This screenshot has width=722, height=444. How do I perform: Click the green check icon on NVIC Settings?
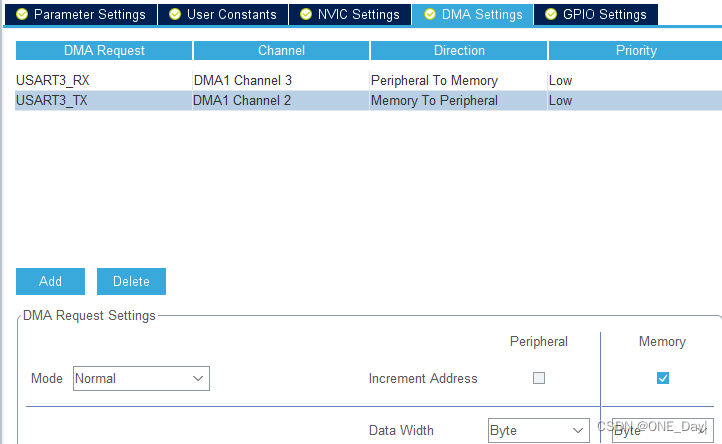pyautogui.click(x=306, y=14)
